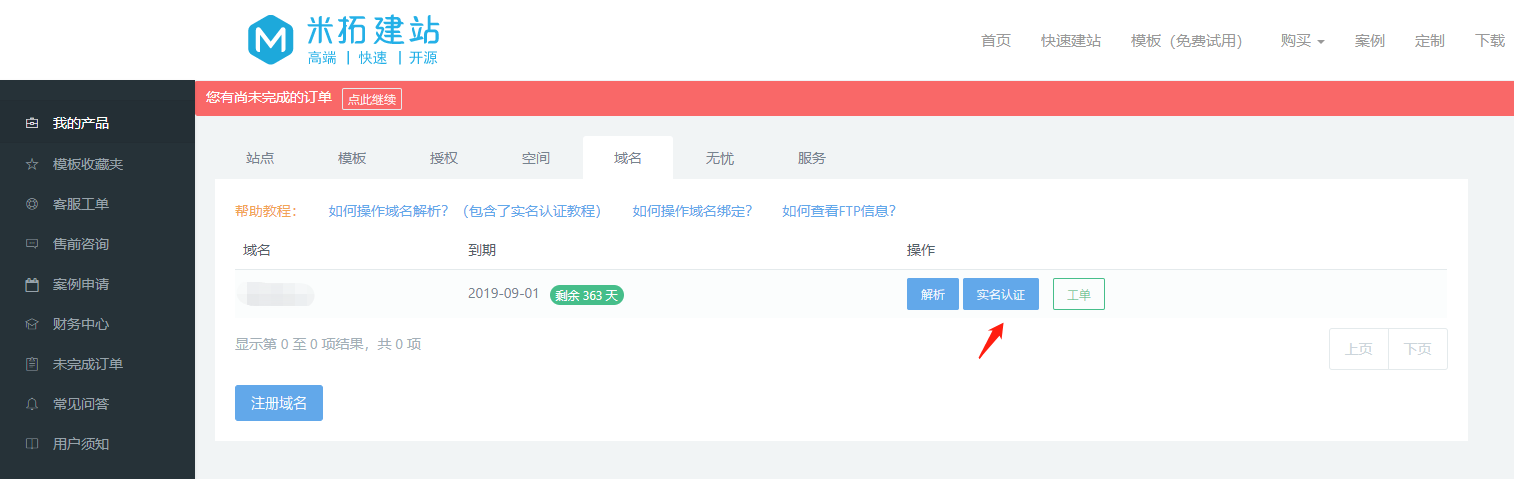Click the blurred domain name cell
Screen dimensions: 1514x479
(275, 294)
